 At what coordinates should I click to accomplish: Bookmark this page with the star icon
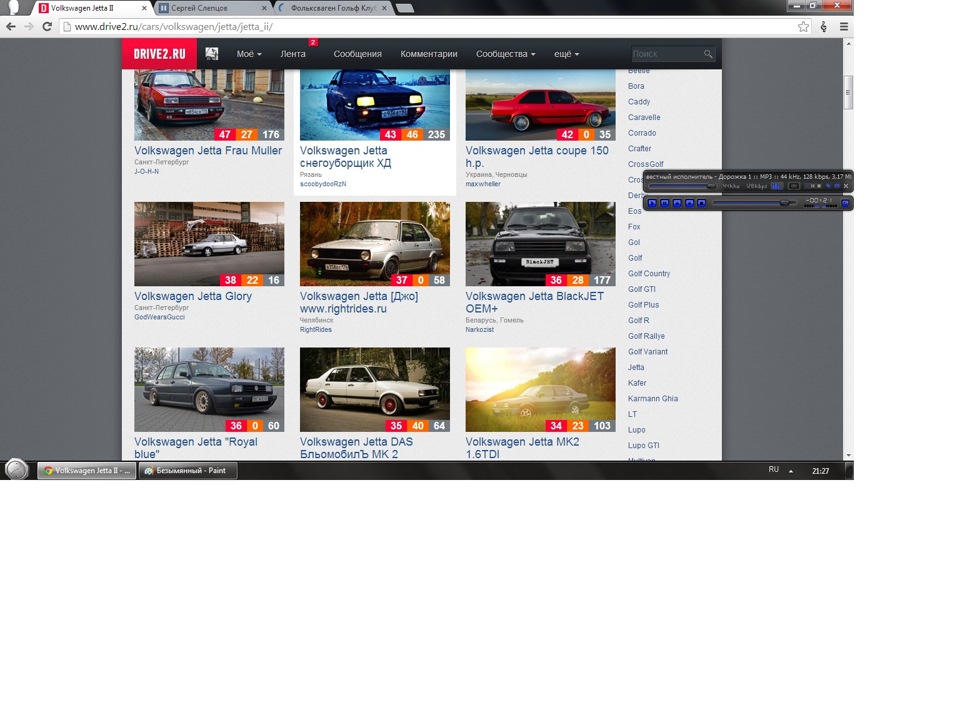tap(803, 26)
